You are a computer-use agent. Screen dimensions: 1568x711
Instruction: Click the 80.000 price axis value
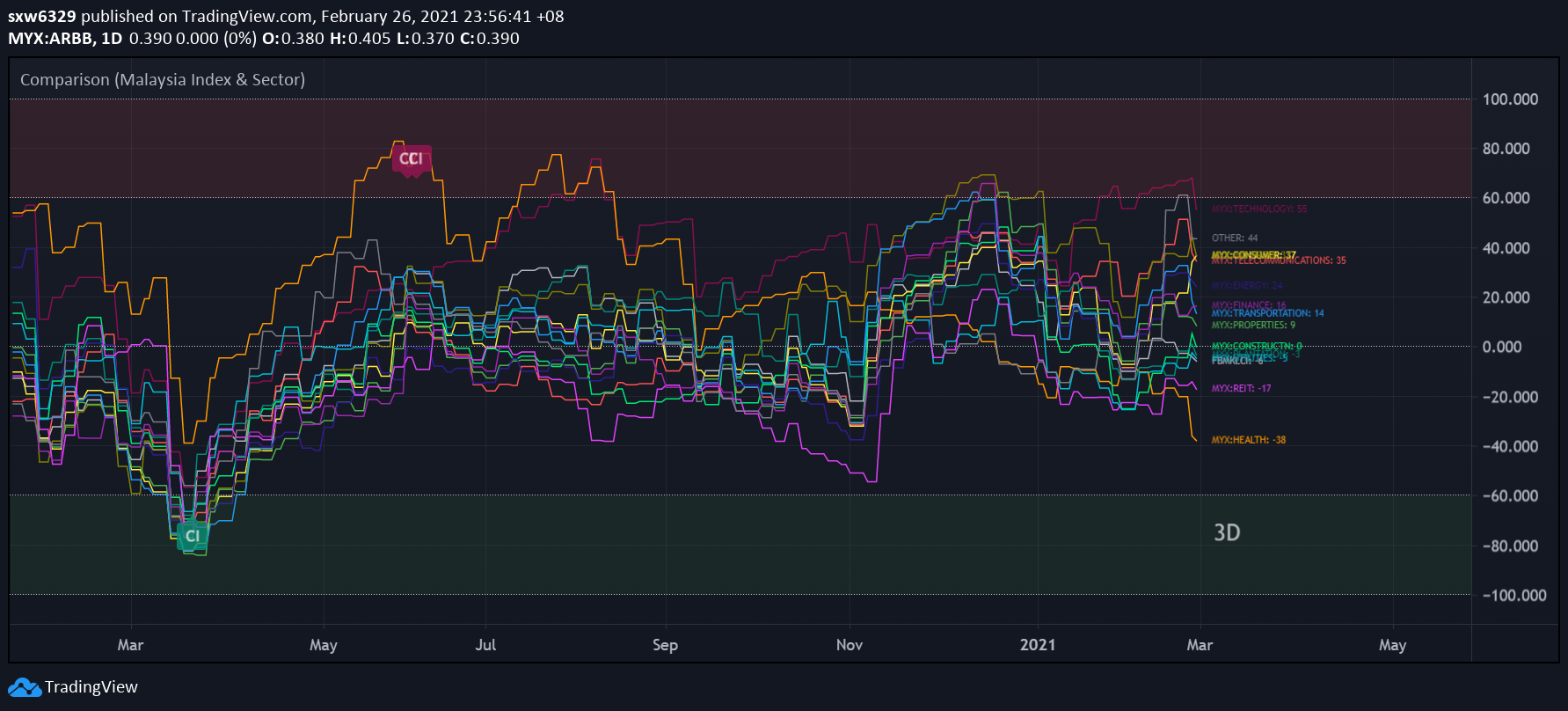point(1506,149)
